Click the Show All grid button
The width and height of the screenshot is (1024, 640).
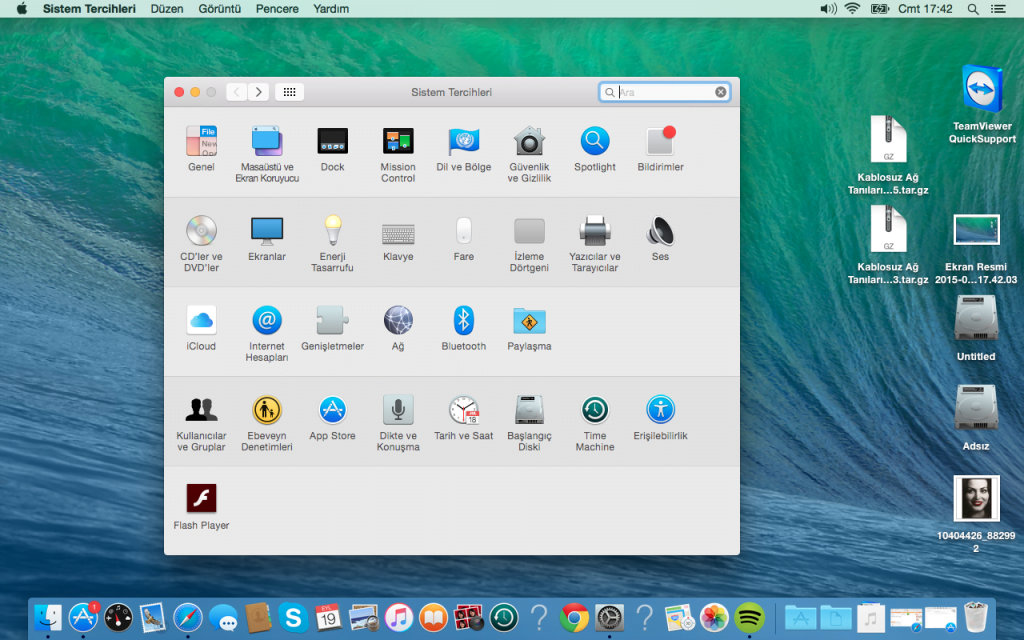[289, 92]
